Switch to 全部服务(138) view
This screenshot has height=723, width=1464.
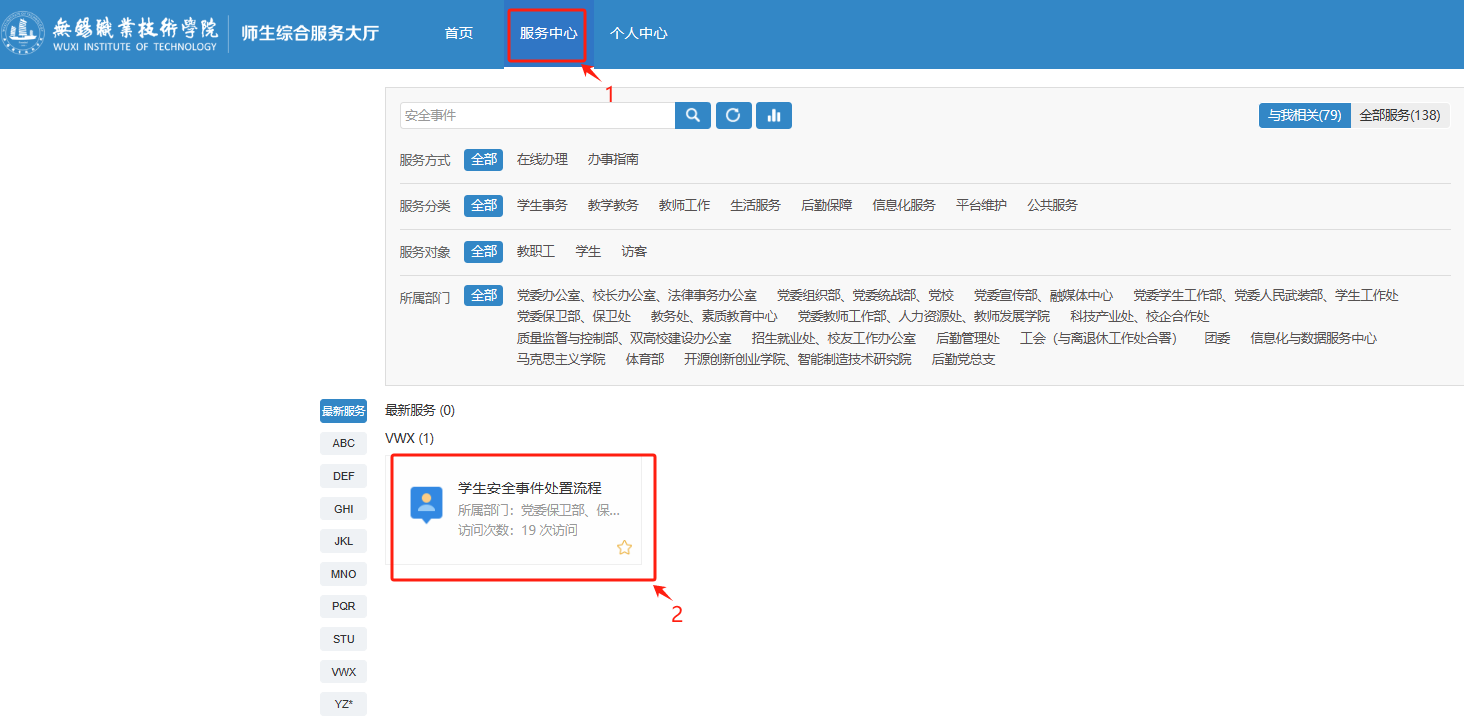[x=1399, y=116]
